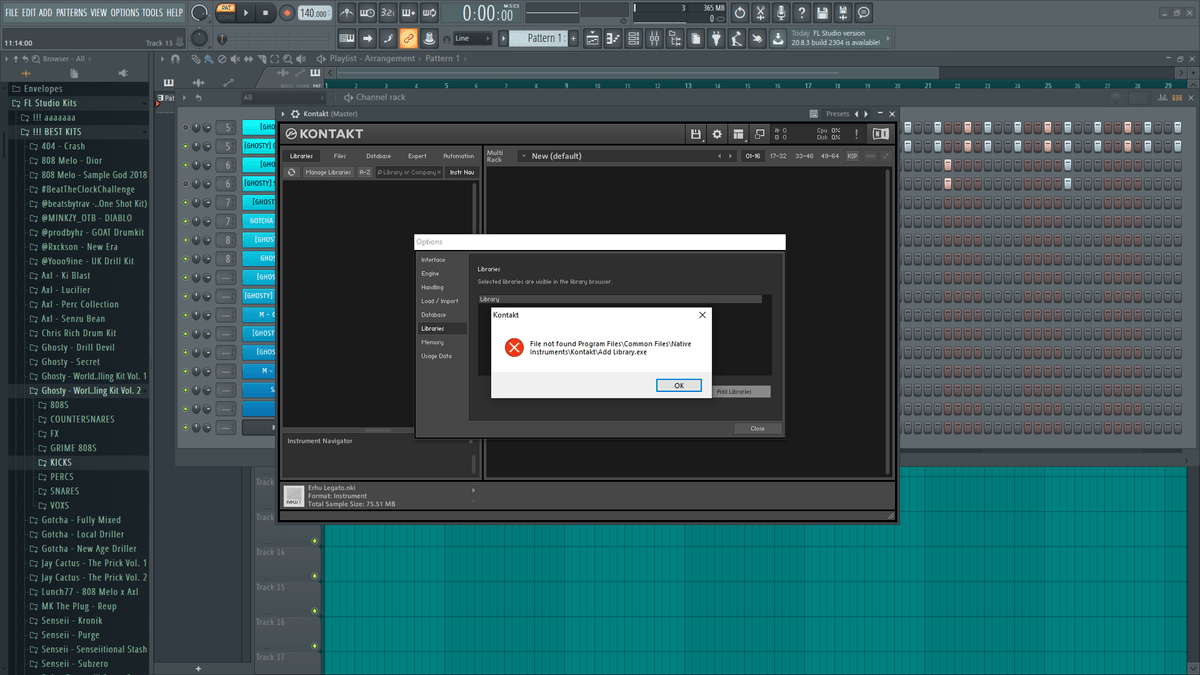The height and width of the screenshot is (675, 1200).
Task: Click OK in the Kontakt error dialog
Action: point(678,385)
